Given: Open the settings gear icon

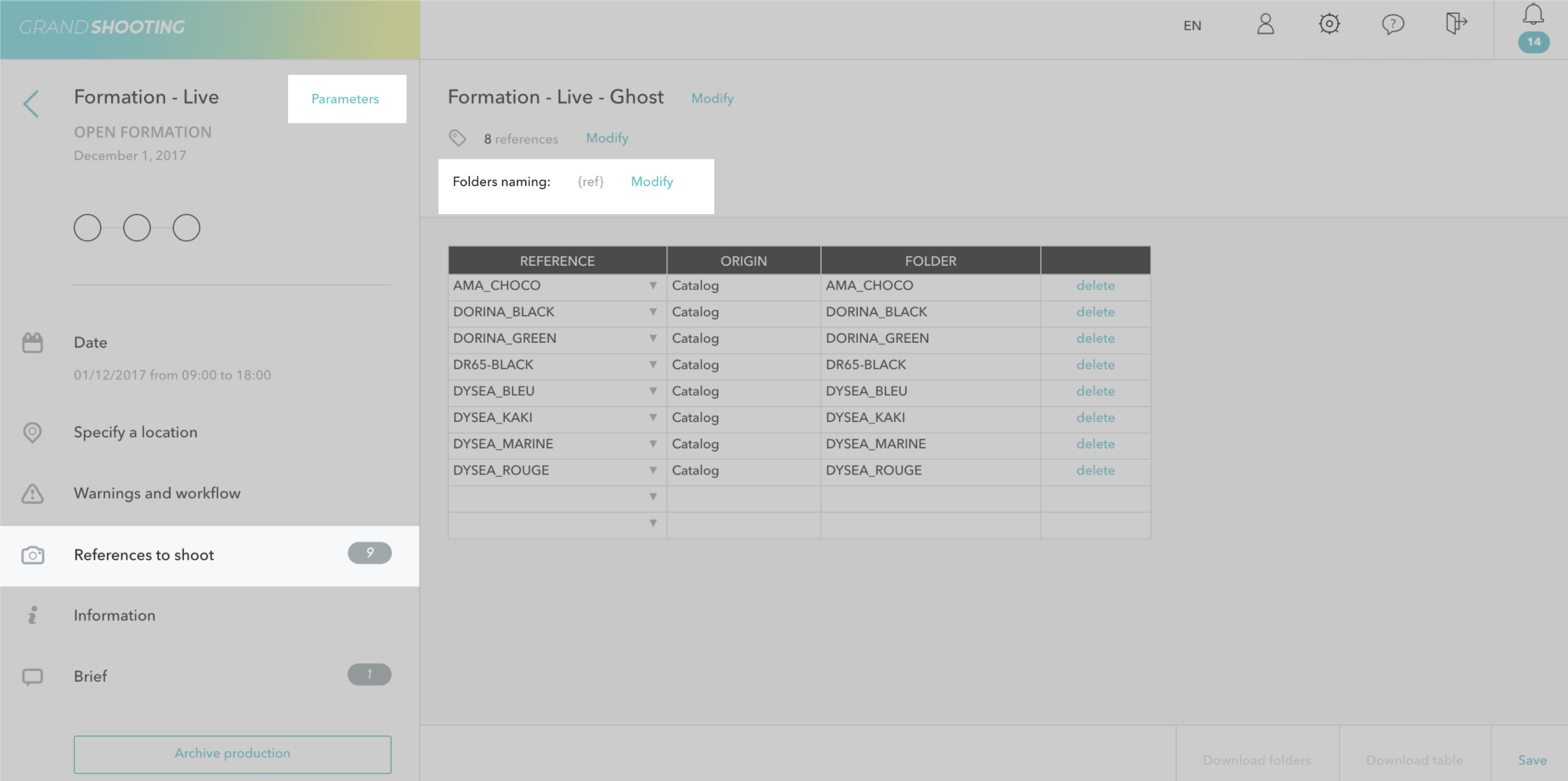Looking at the screenshot, I should coord(1329,24).
